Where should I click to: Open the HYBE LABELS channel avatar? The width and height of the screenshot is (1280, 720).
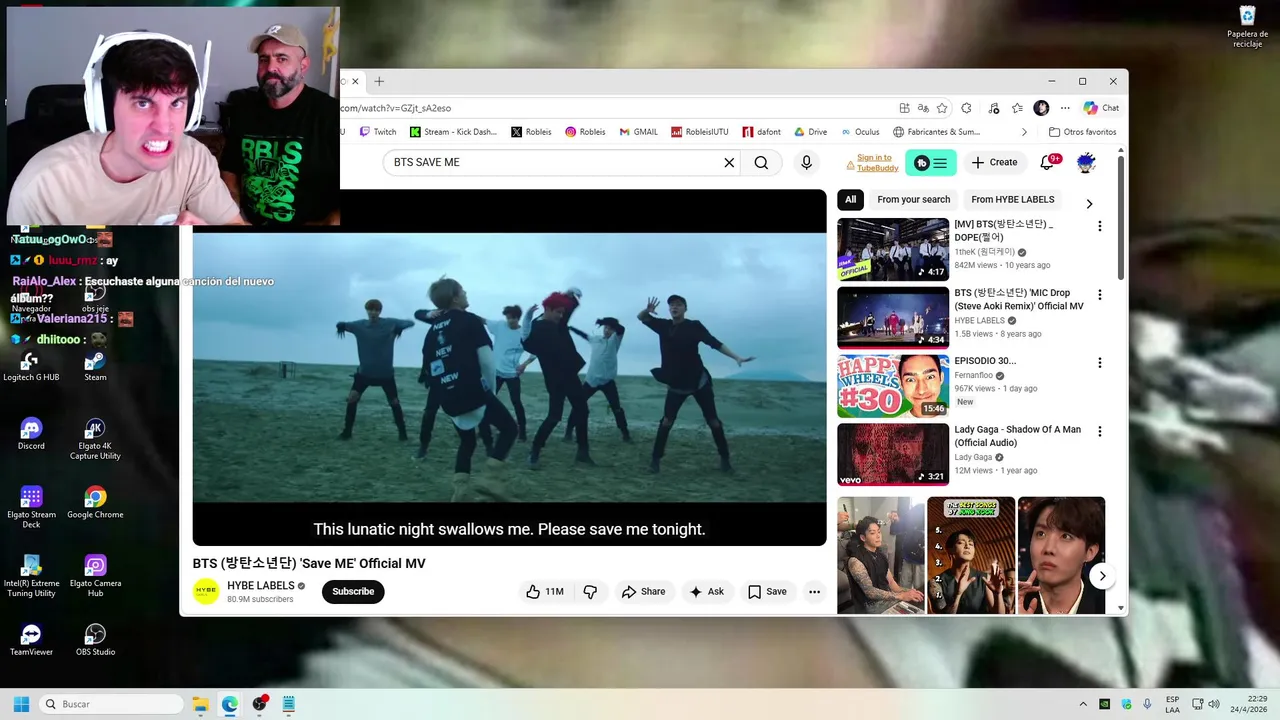coord(206,591)
